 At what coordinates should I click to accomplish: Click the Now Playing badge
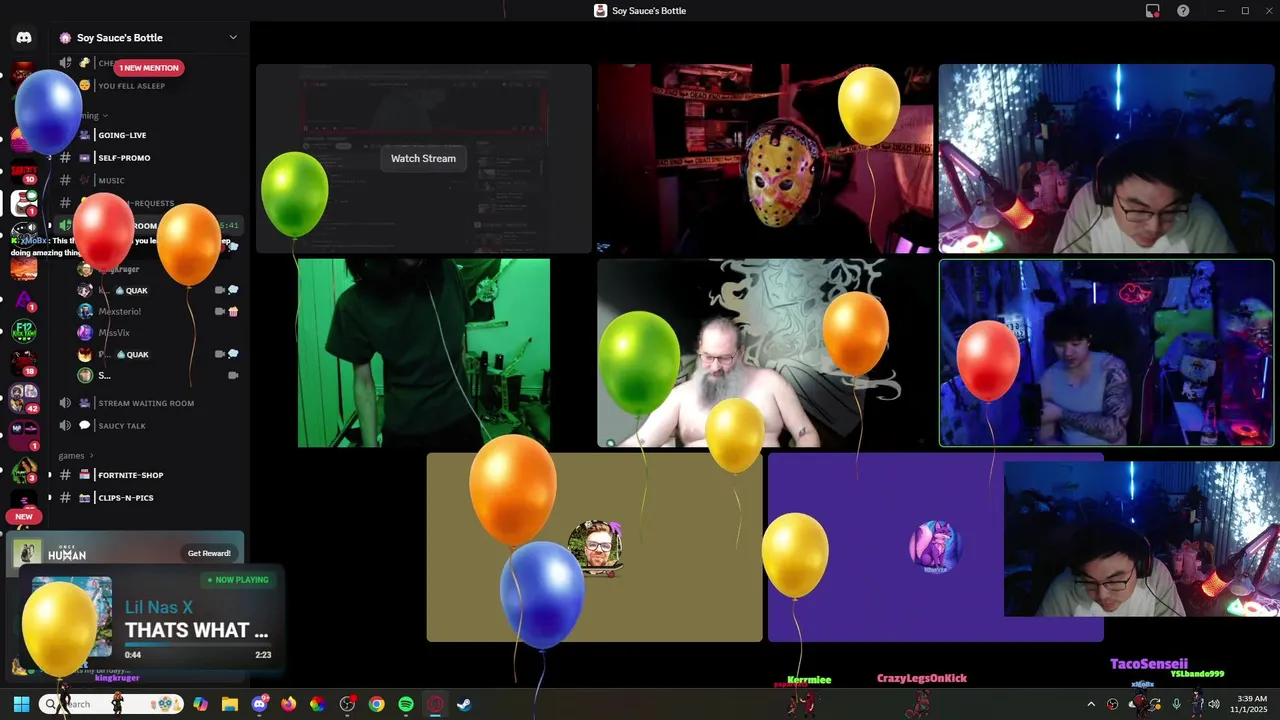click(237, 580)
